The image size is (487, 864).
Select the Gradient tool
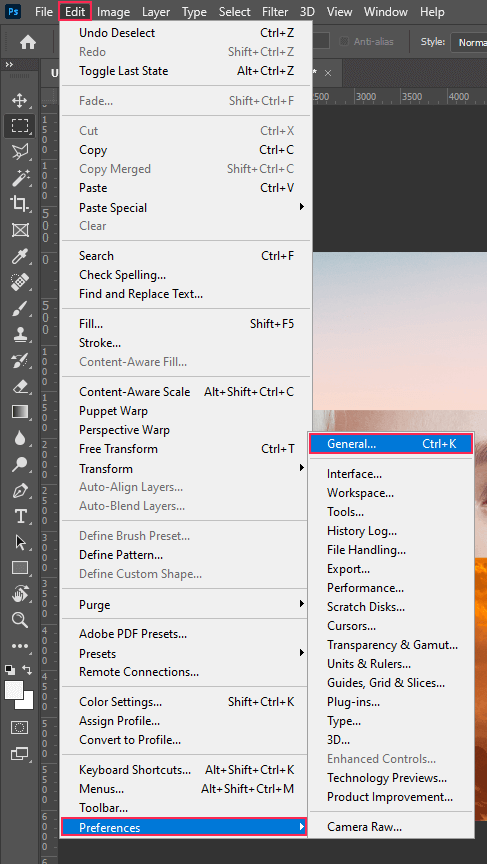(x=20, y=412)
